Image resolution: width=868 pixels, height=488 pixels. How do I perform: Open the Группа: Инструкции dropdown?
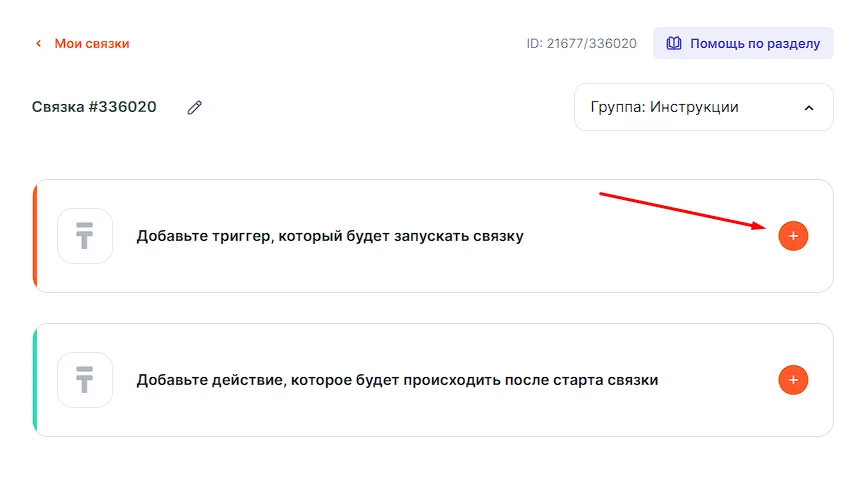point(703,107)
